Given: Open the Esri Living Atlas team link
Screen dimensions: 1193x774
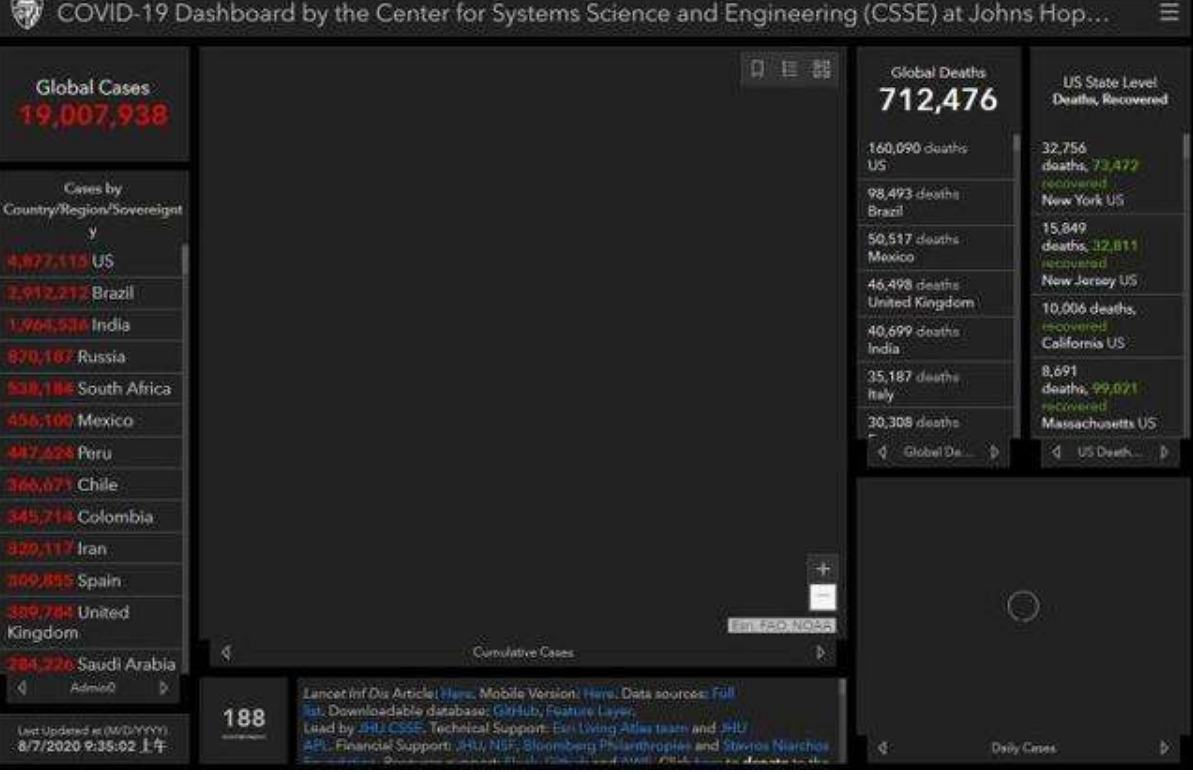Looking at the screenshot, I should click(x=619, y=728).
